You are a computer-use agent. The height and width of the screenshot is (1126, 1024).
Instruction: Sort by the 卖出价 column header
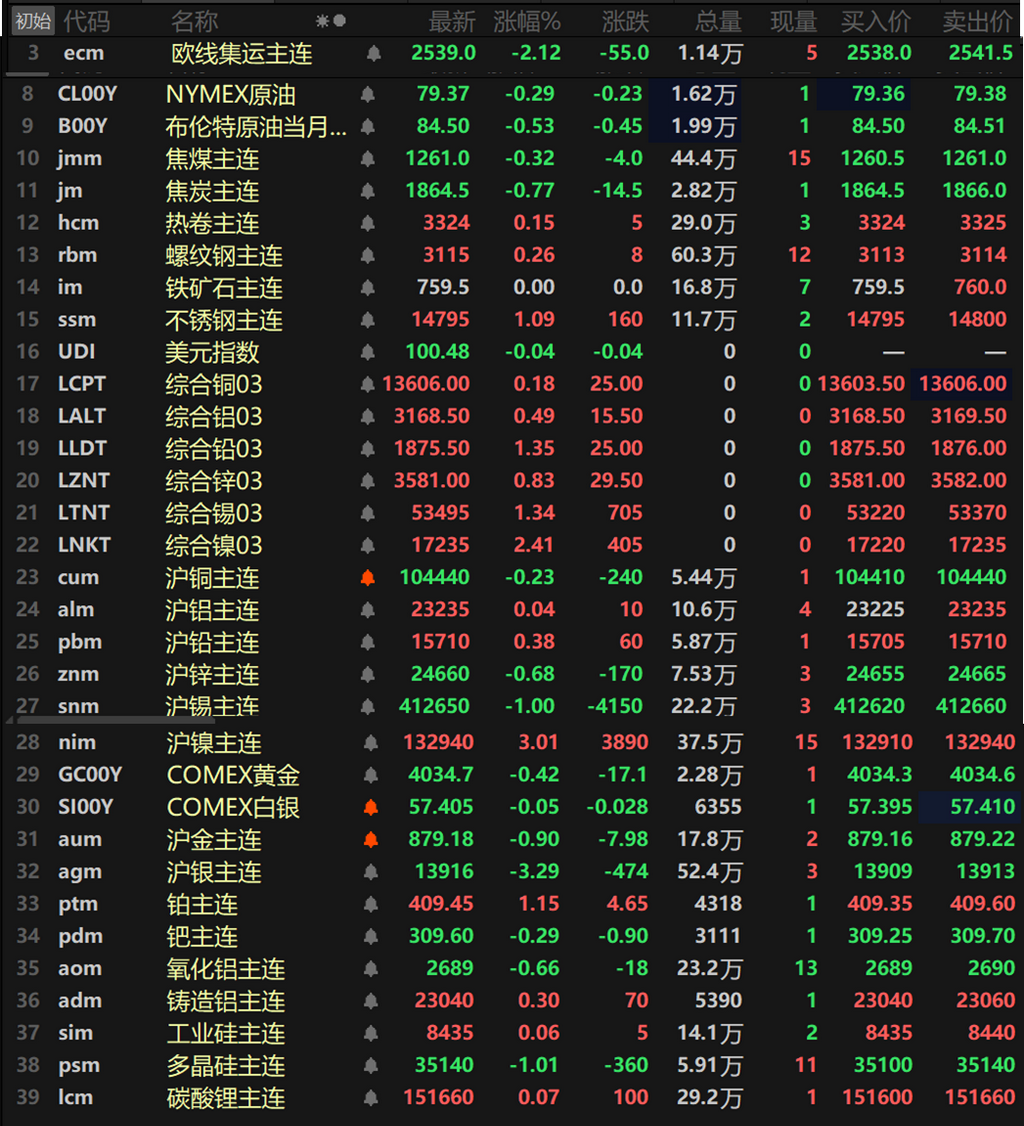(x=978, y=22)
